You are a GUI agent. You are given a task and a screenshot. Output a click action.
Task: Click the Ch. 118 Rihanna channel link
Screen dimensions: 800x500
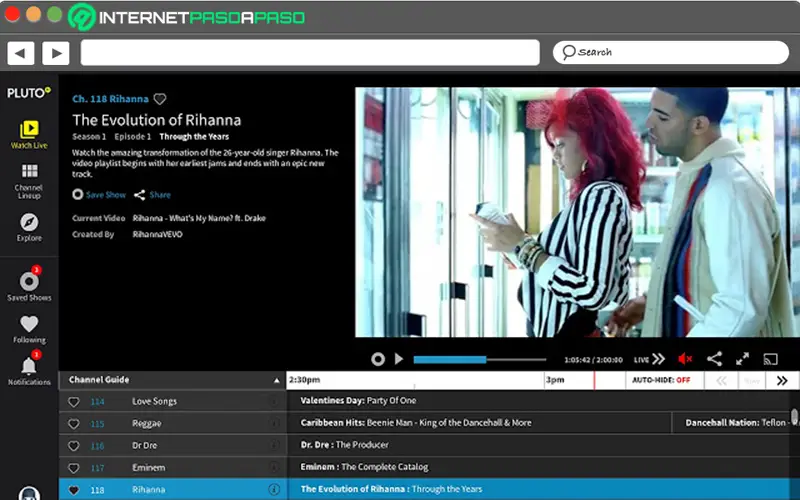point(110,99)
